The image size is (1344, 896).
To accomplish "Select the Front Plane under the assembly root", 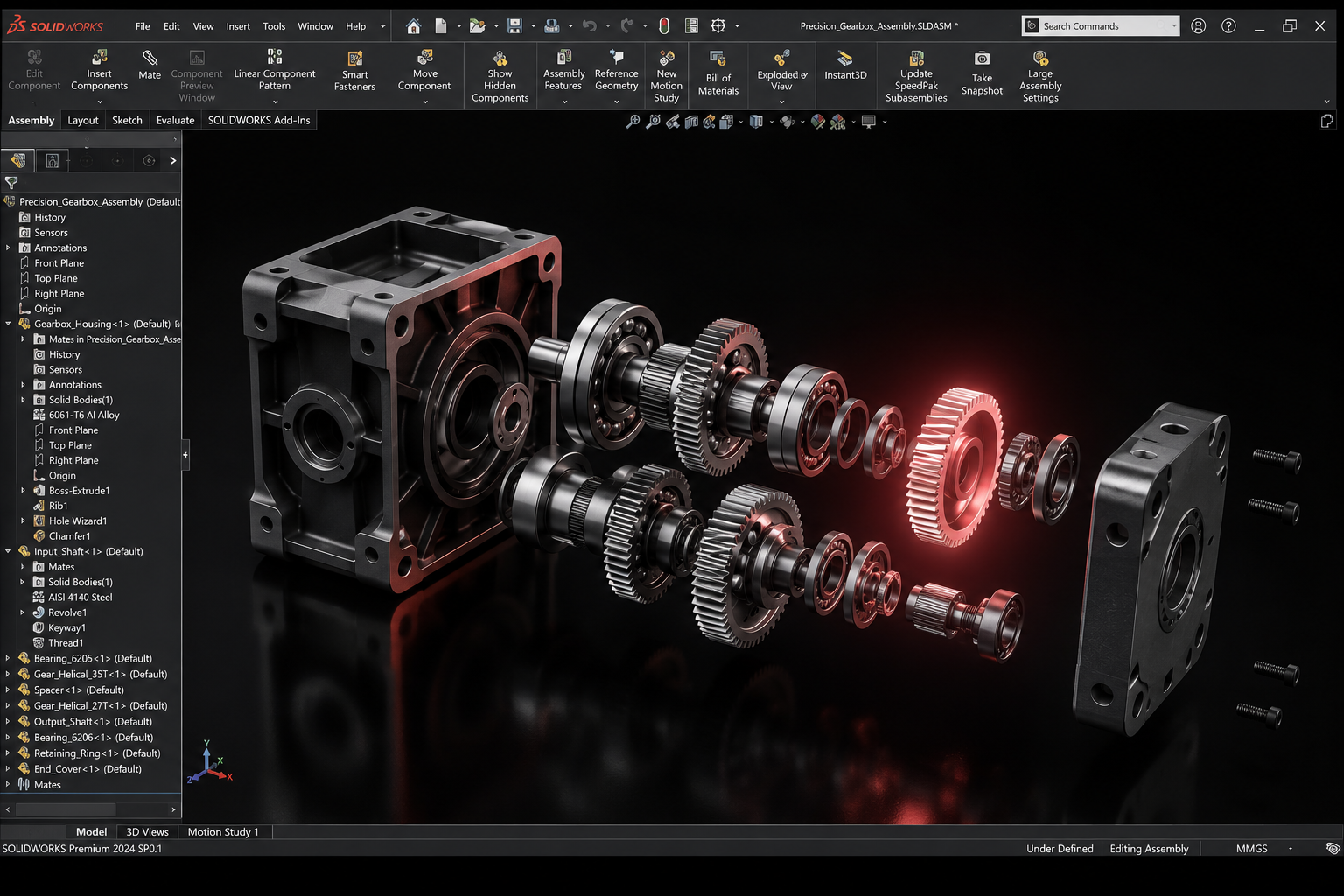I will [x=59, y=262].
